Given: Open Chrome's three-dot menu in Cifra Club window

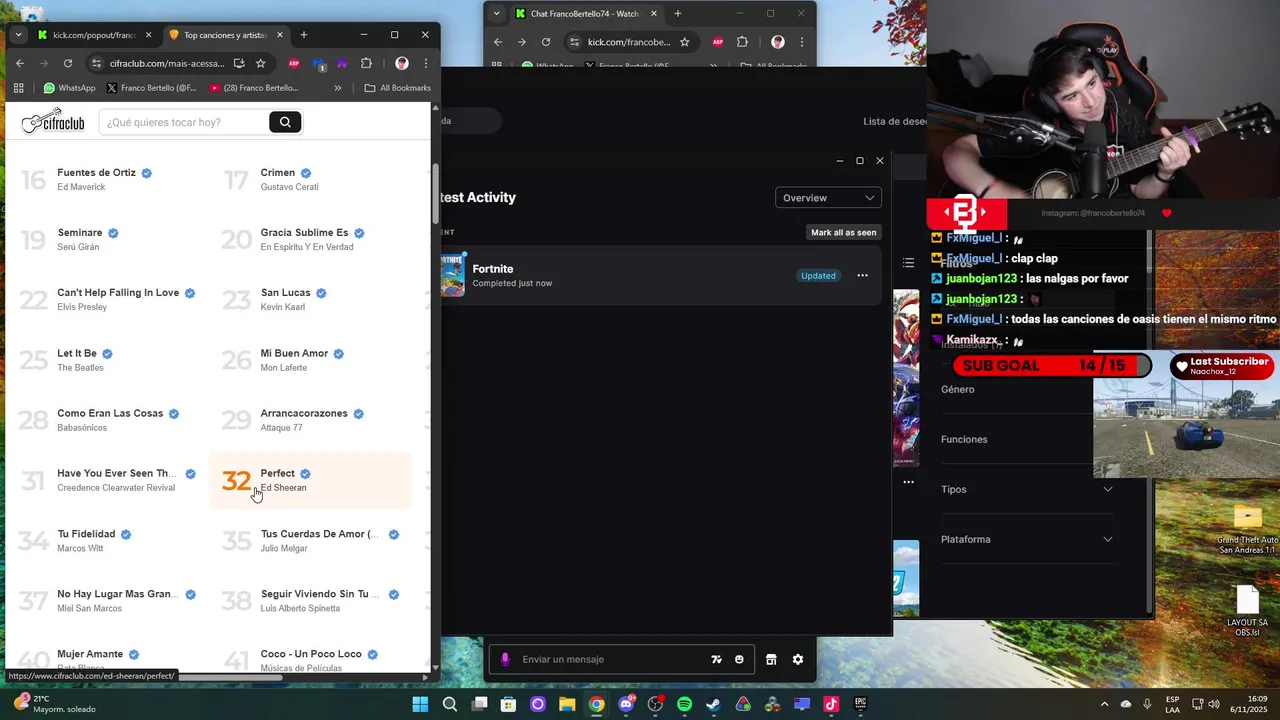Looking at the screenshot, I should [x=426, y=63].
